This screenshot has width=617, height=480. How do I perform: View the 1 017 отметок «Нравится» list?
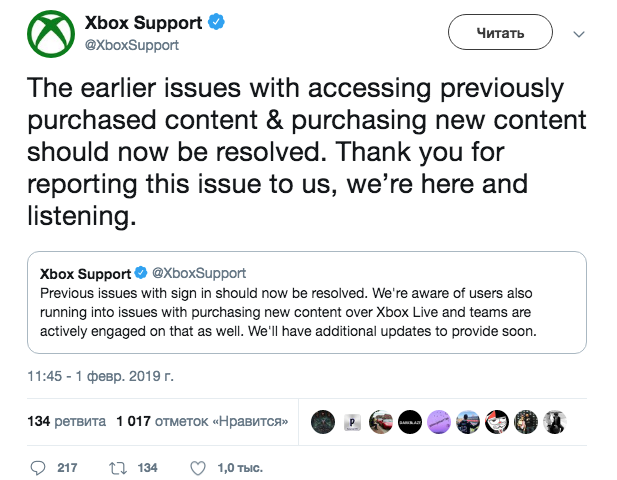203,421
